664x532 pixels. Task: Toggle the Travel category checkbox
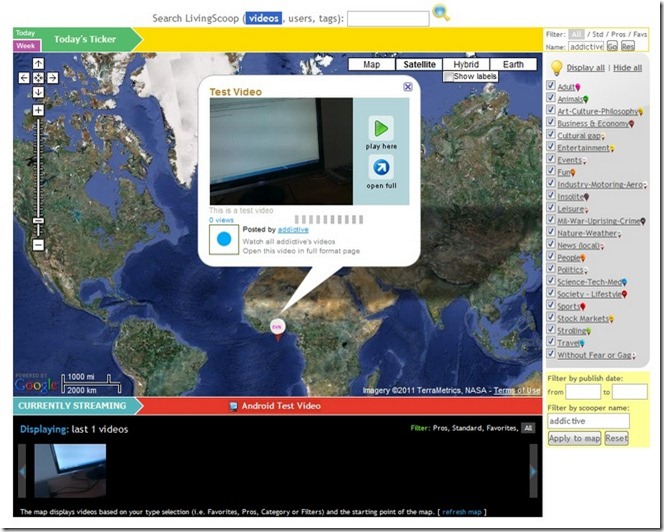(x=552, y=343)
